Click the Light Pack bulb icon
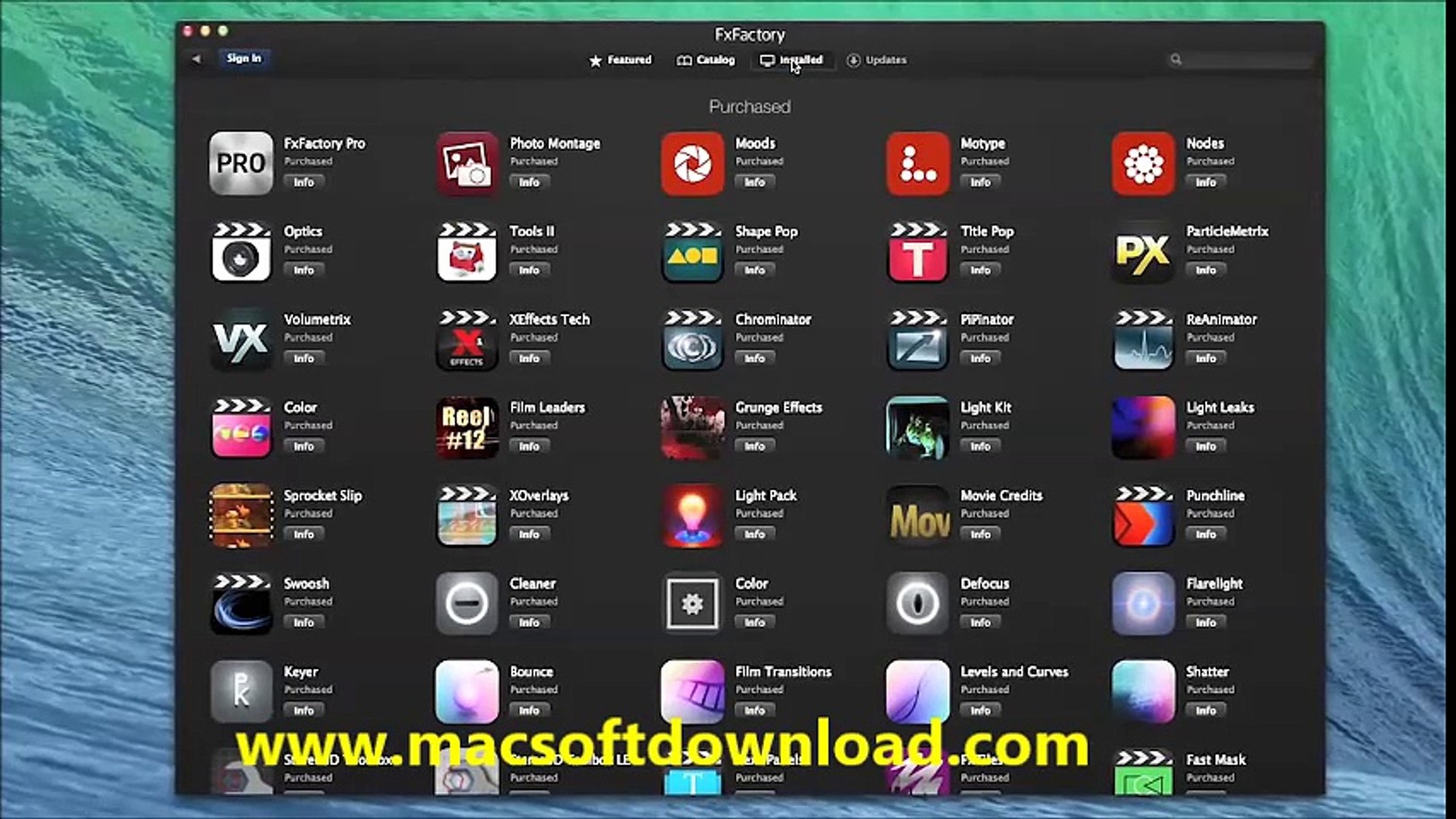Image resolution: width=1456 pixels, height=819 pixels. click(691, 516)
